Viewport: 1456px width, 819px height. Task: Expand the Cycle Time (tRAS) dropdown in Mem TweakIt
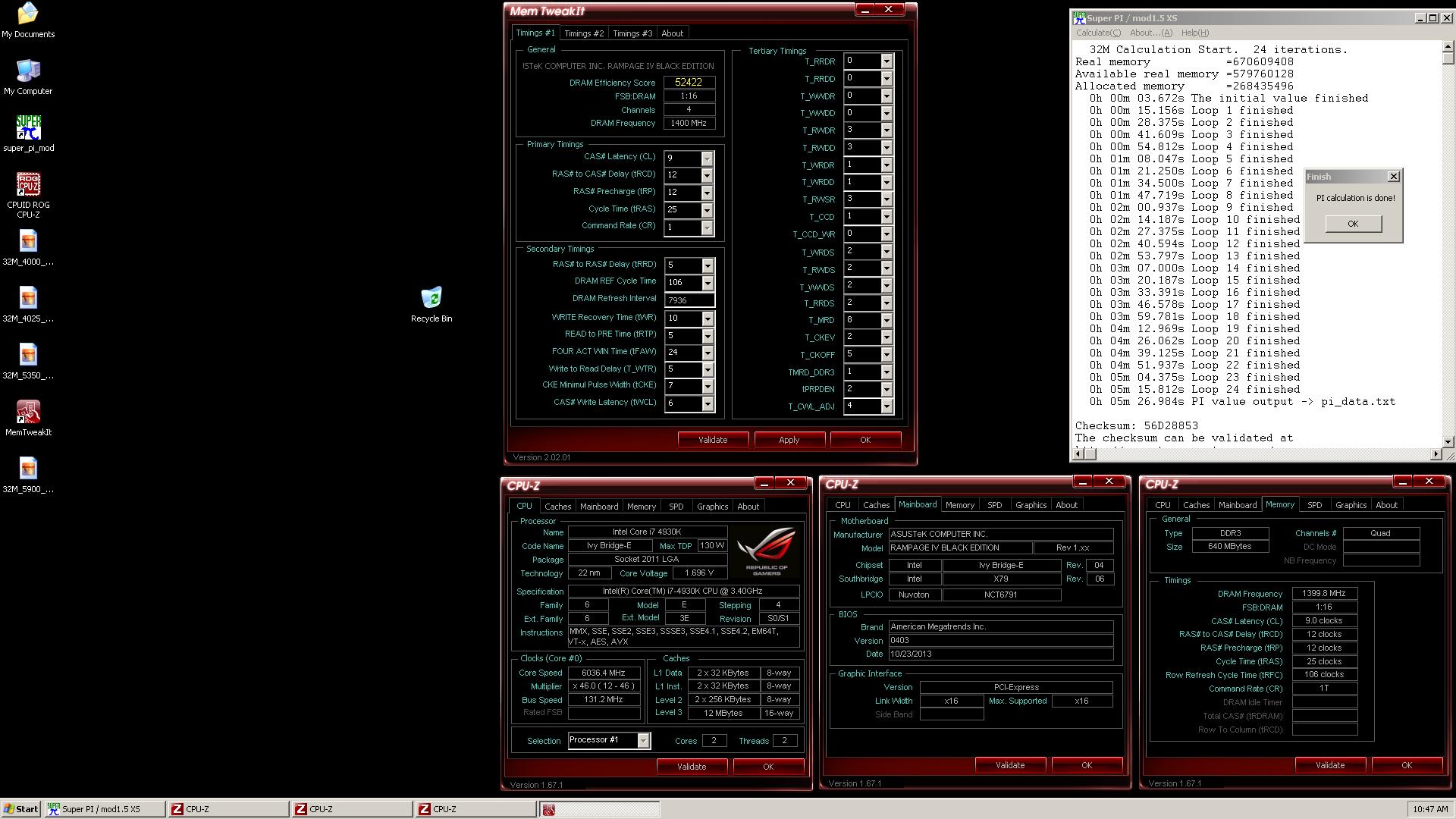click(707, 210)
